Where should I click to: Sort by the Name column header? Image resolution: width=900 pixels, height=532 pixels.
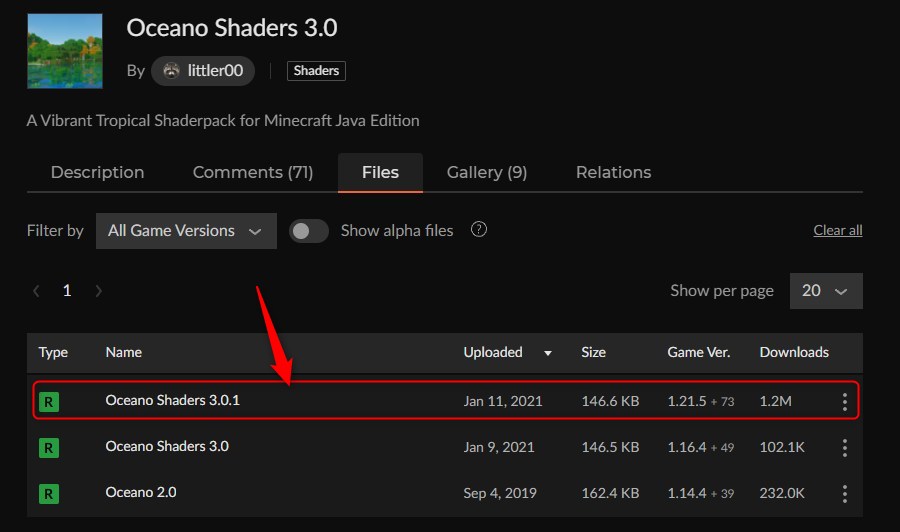pyautogui.click(x=123, y=352)
